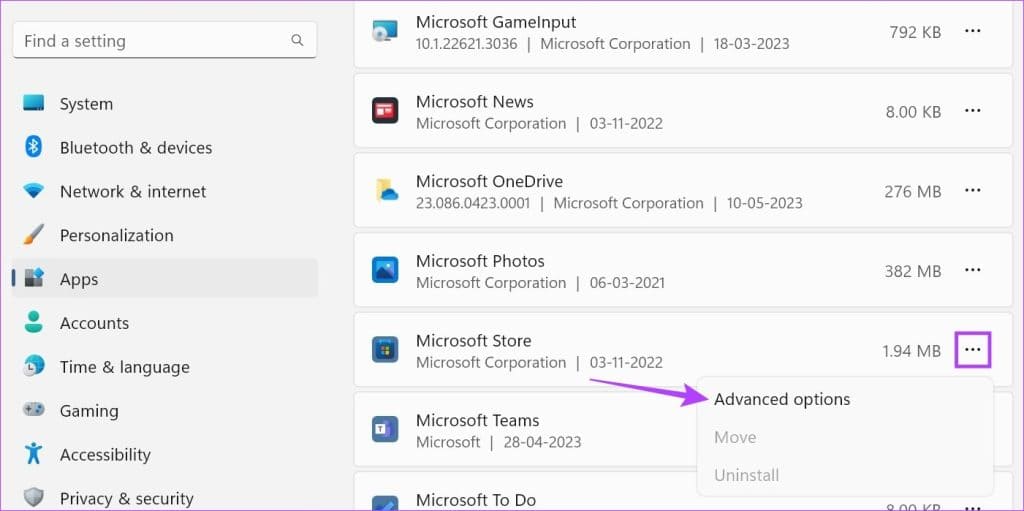Click the 8.00 KB size of Microsoft News
Screen dimensions: 1024x511
pyautogui.click(x=913, y=112)
